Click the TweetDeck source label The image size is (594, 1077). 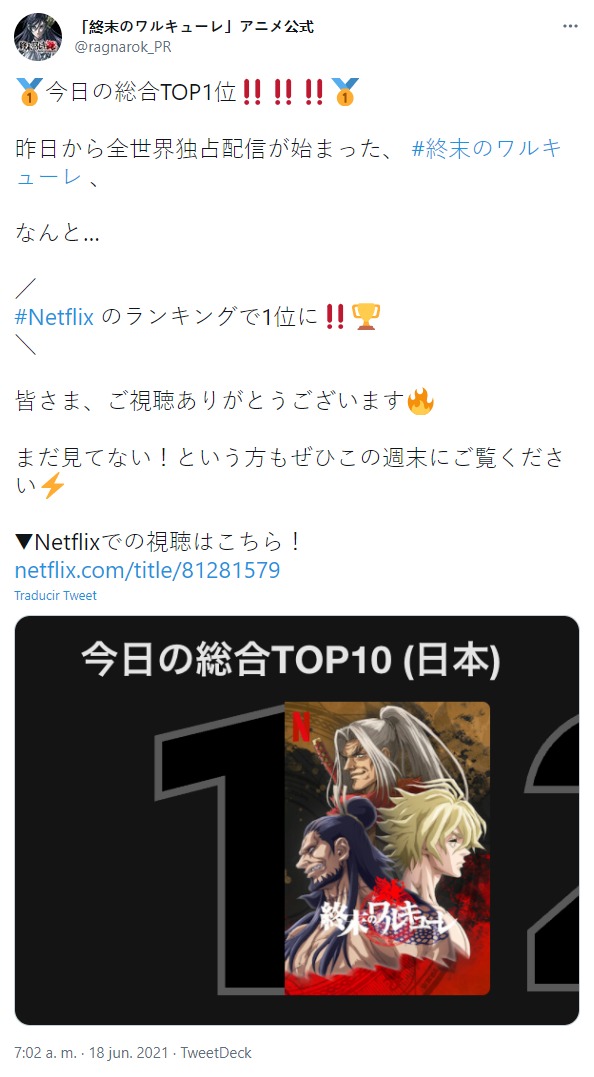pyautogui.click(x=216, y=1053)
